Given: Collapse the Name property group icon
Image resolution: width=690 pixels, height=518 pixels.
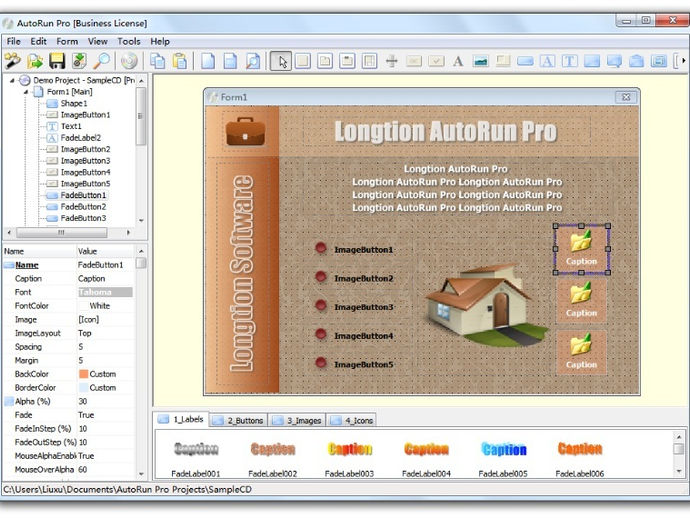Looking at the screenshot, I should (x=9, y=265).
